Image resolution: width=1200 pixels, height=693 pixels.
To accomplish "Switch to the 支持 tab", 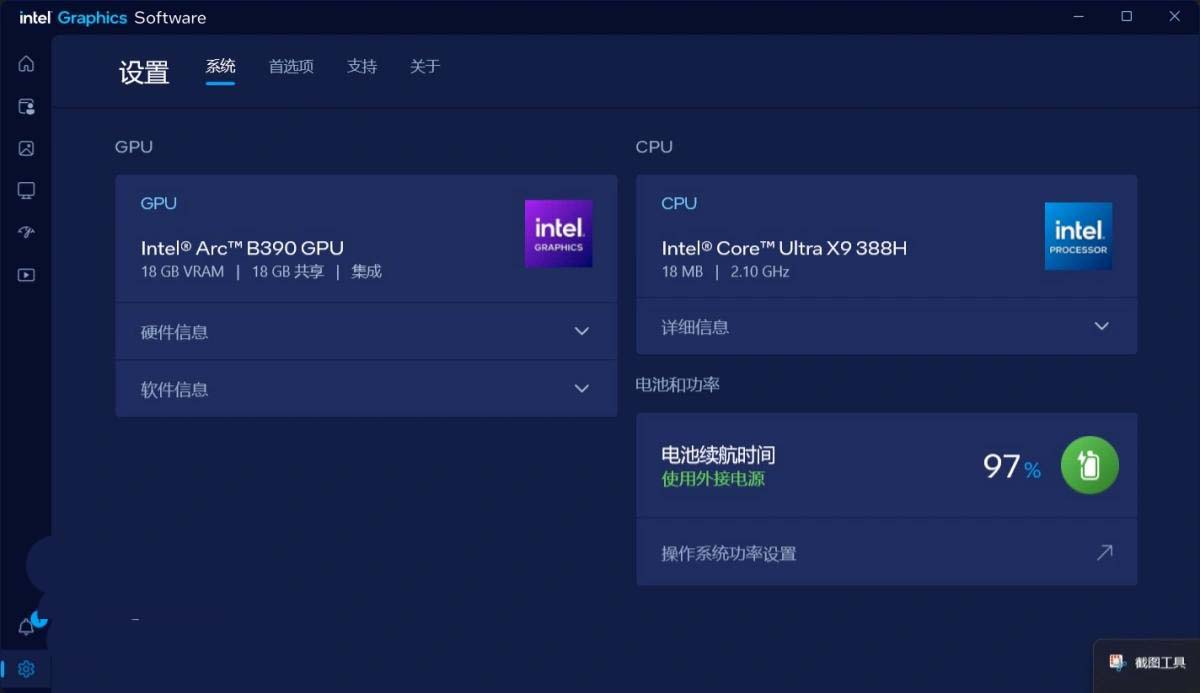I will coord(362,66).
